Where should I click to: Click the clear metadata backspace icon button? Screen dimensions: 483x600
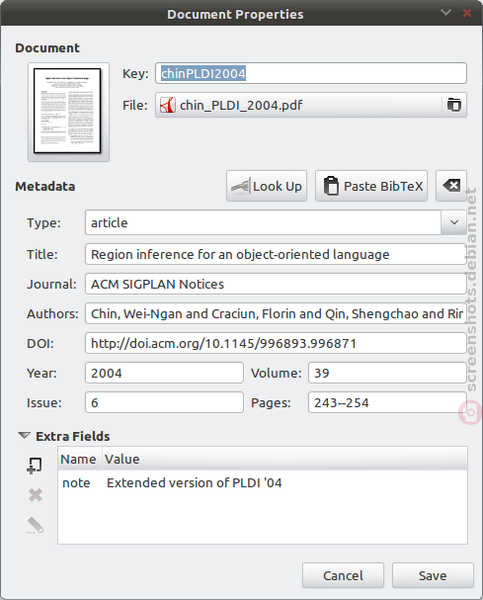click(451, 186)
